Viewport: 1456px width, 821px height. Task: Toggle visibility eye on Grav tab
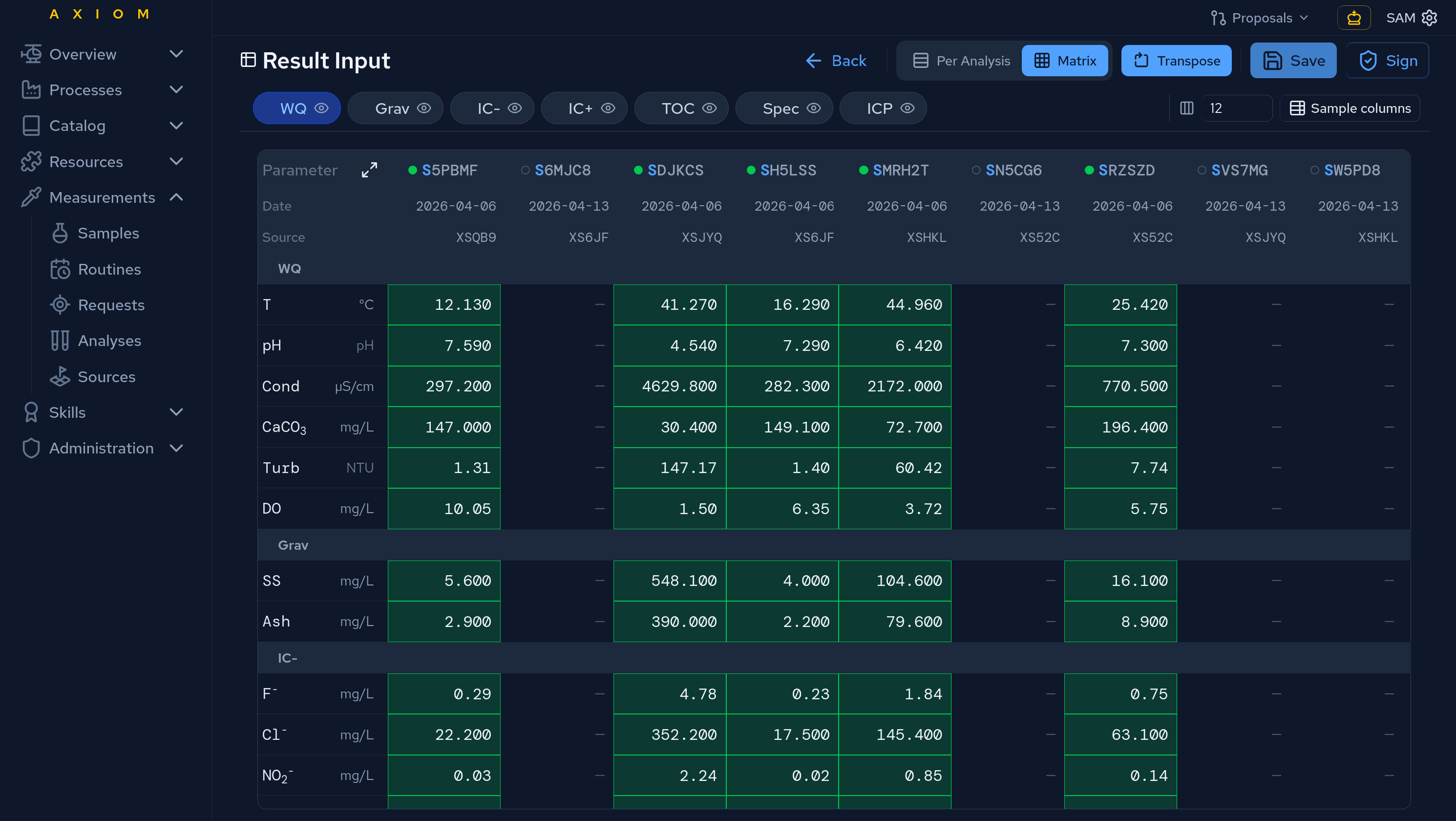(424, 108)
